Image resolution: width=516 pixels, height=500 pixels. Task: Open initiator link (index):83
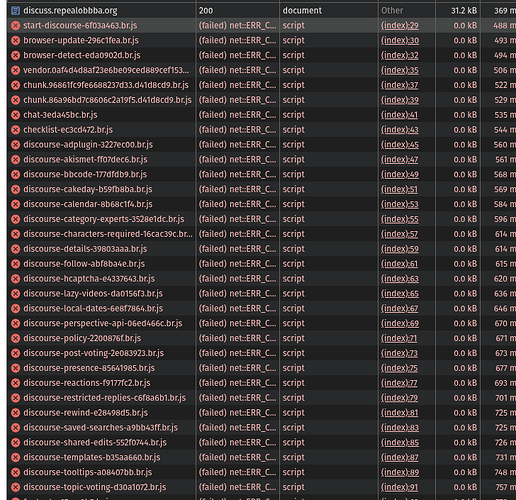point(400,428)
